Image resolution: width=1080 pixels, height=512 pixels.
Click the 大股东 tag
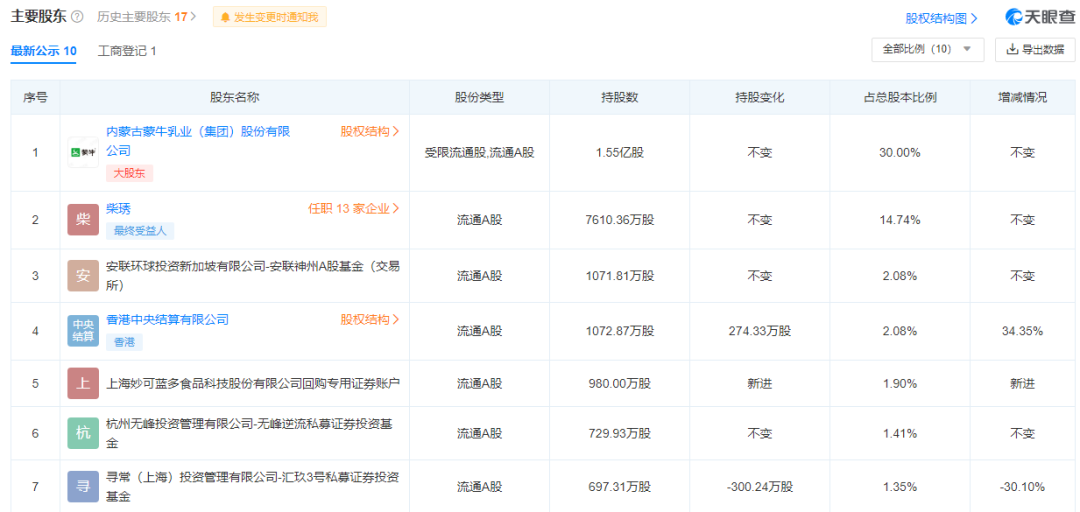click(x=129, y=173)
